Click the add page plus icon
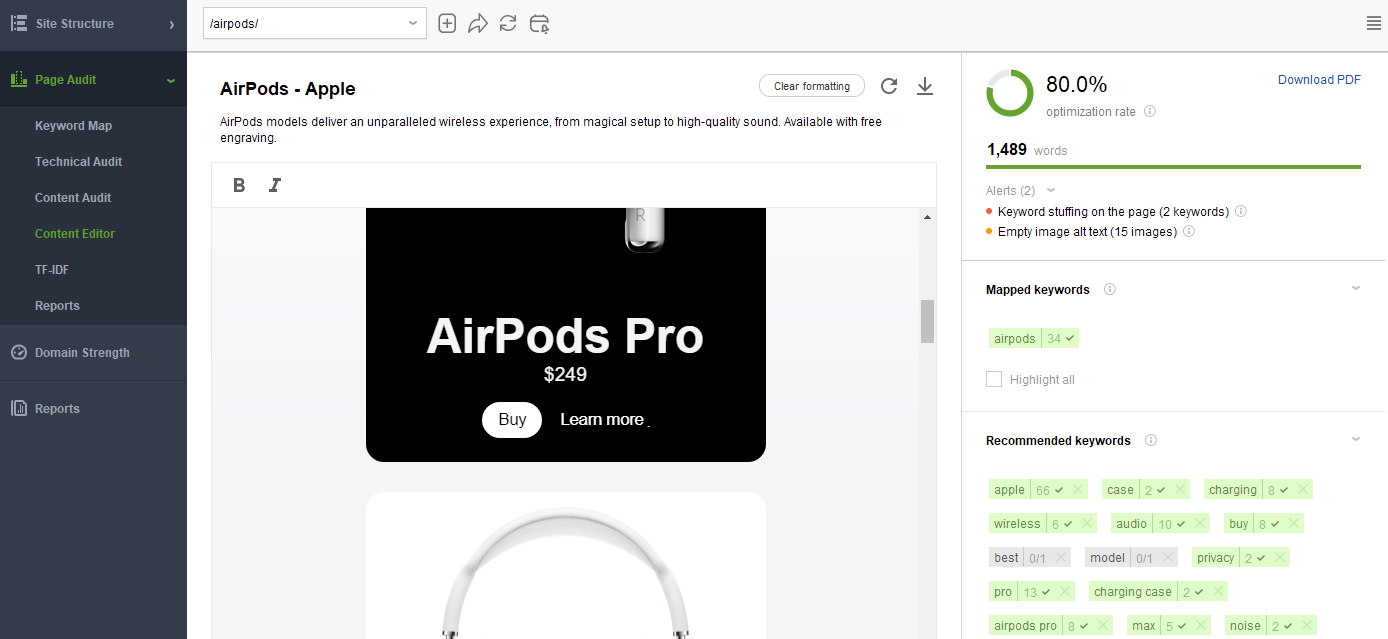This screenshot has width=1388, height=639. [x=447, y=23]
